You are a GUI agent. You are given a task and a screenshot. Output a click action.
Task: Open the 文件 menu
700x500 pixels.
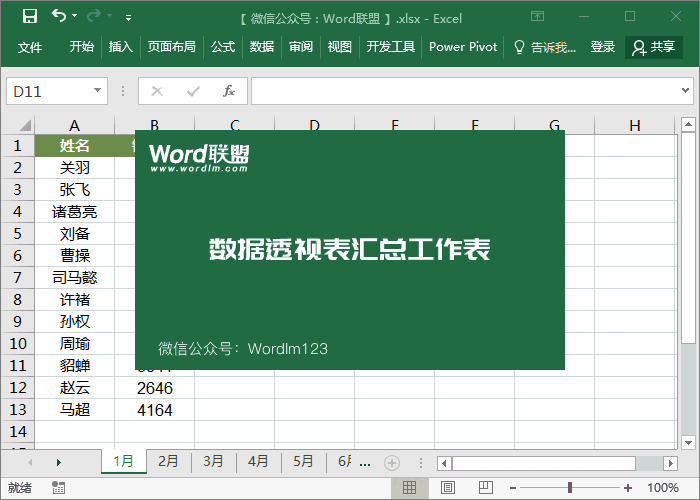click(x=30, y=47)
